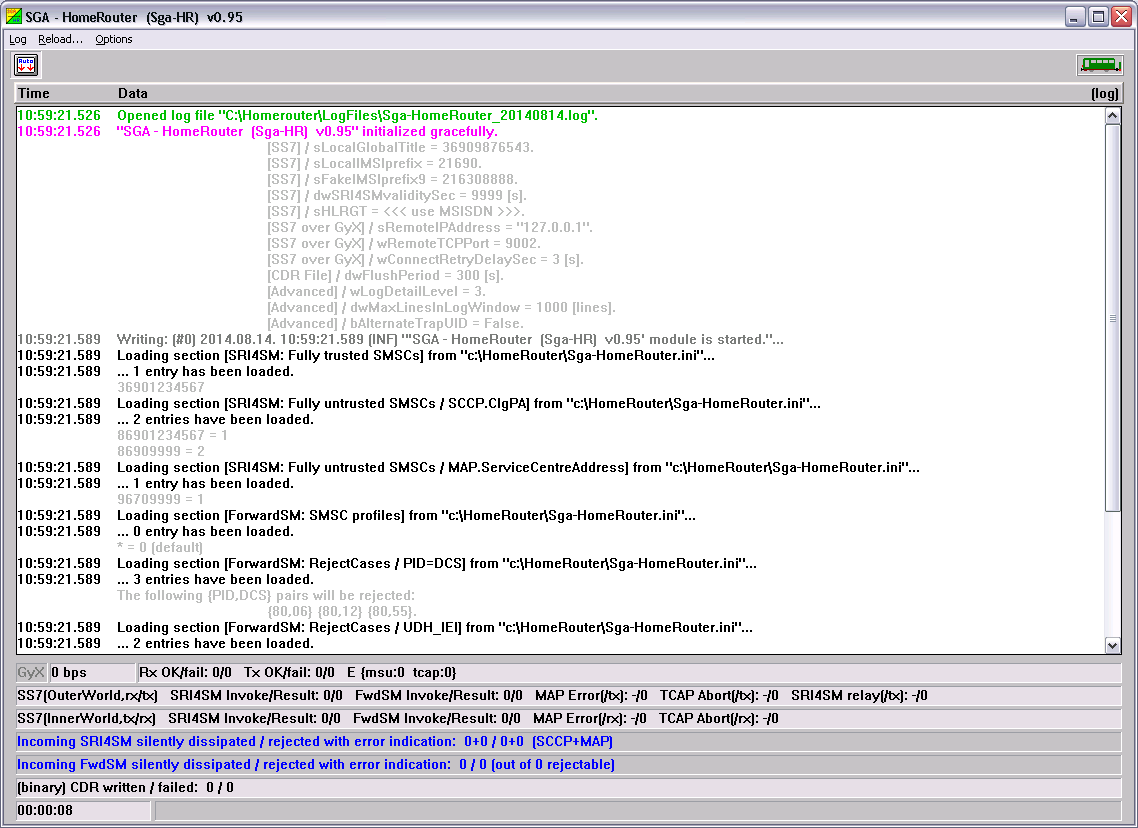Click the Time column header

click(x=34, y=93)
